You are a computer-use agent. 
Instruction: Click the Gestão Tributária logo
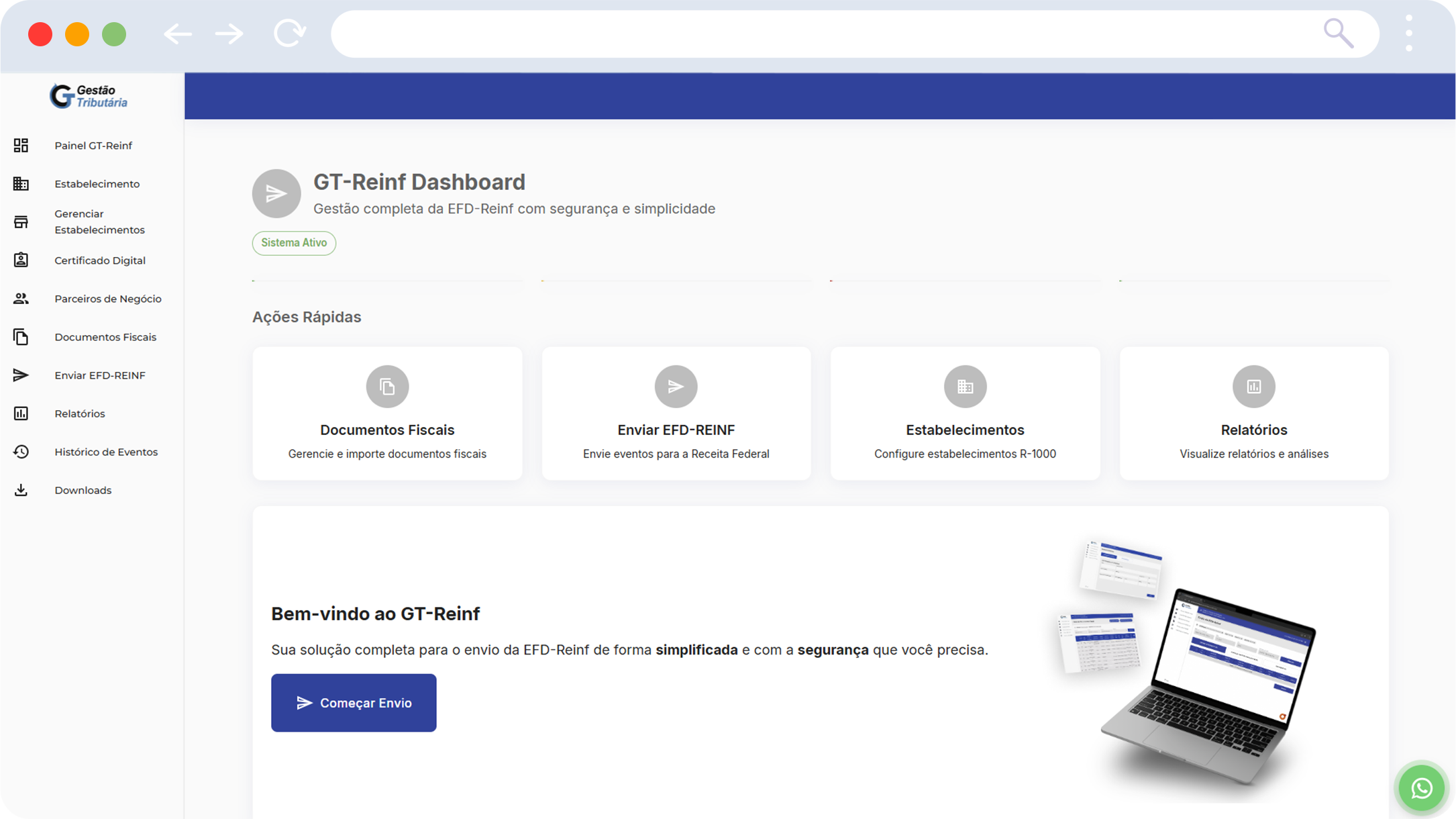tap(89, 96)
